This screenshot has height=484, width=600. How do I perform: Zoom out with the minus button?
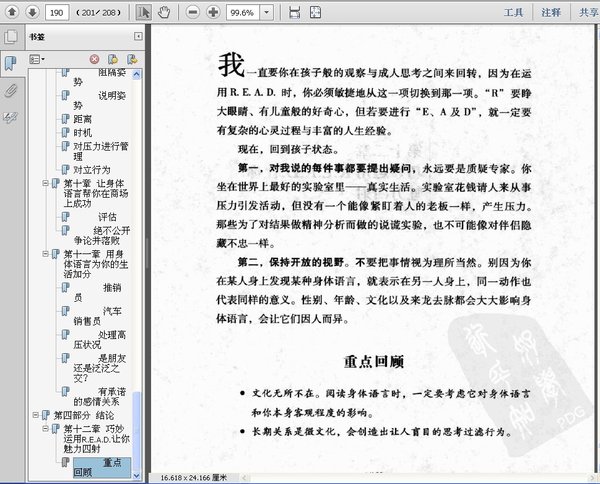[191, 12]
